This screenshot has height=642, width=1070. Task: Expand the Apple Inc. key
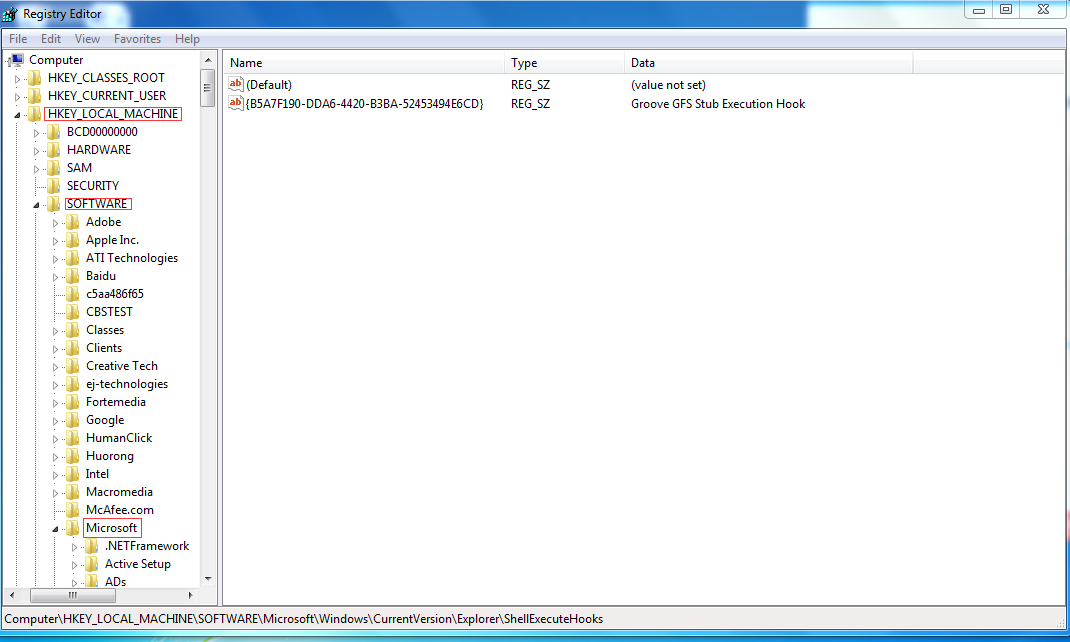tap(56, 241)
